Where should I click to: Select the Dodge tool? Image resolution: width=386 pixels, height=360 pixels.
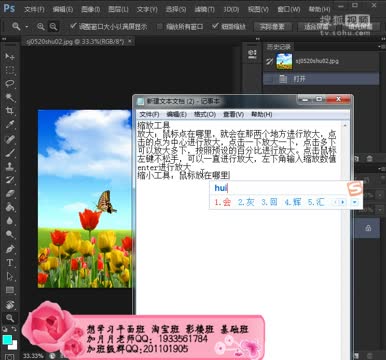10,234
